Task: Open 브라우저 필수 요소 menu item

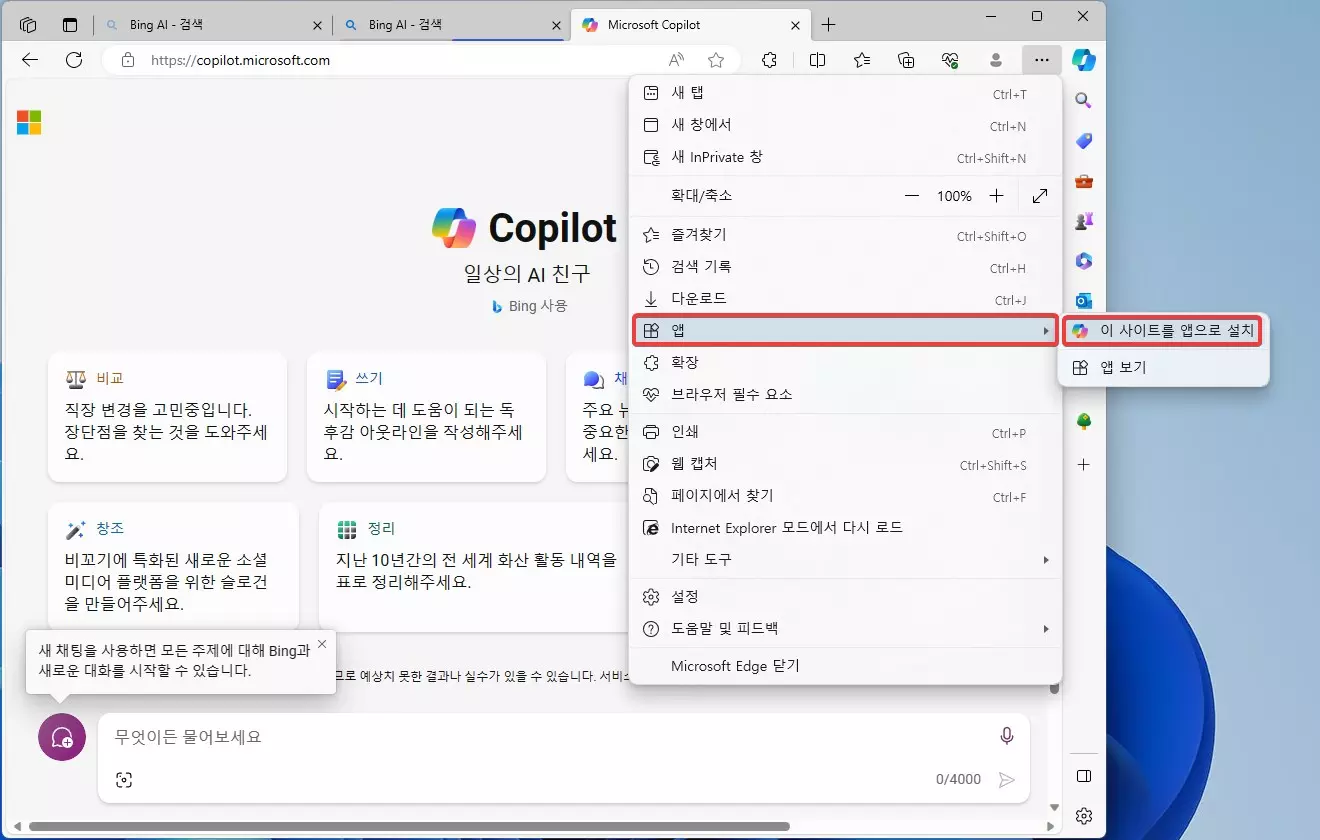Action: (845, 394)
